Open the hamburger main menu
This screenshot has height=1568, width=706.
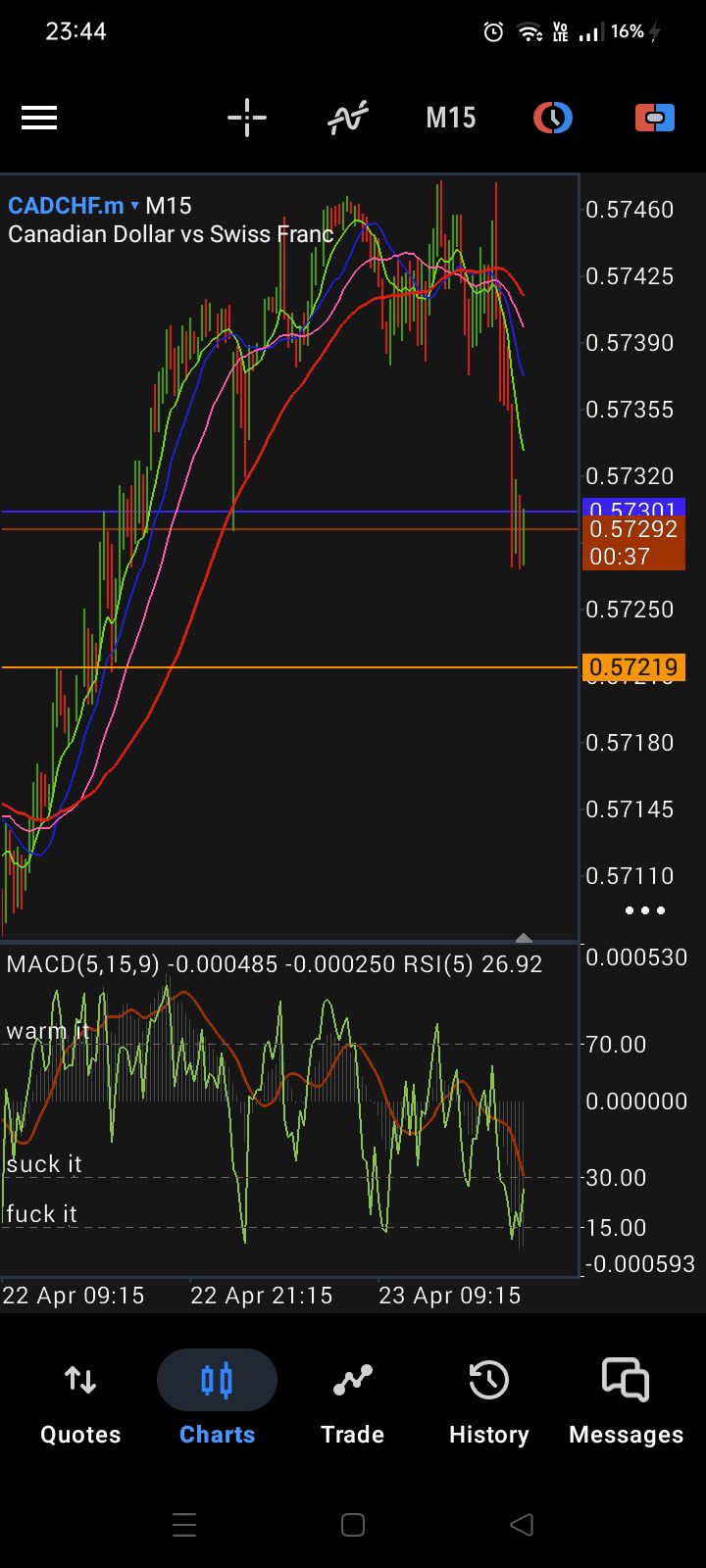39,119
